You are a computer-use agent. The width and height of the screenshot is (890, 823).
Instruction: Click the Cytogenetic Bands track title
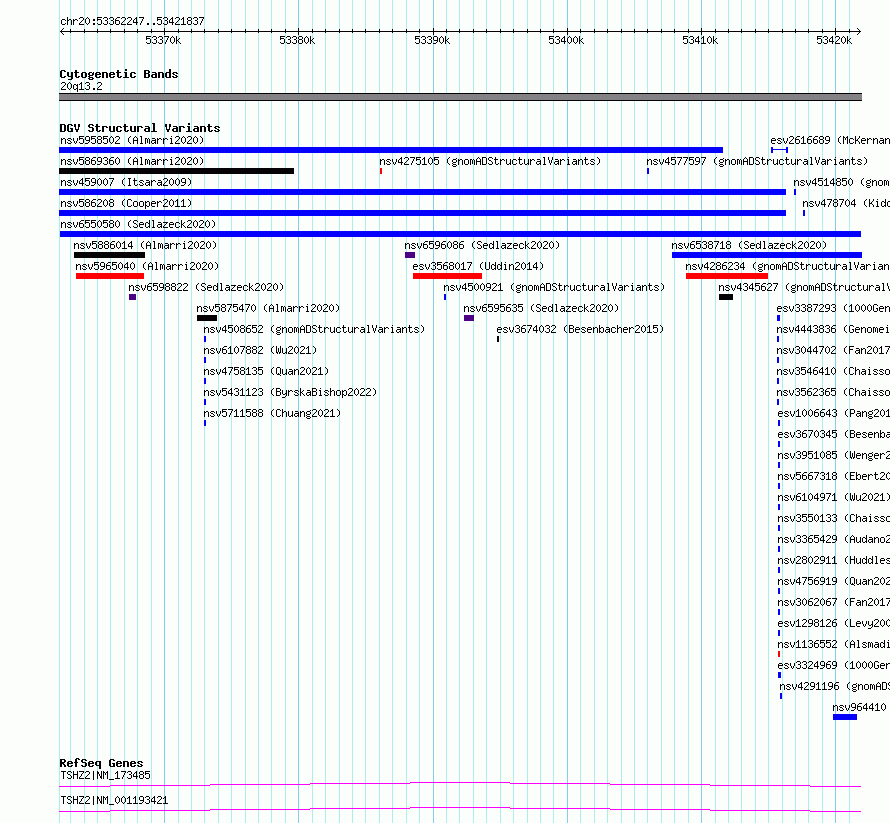(x=119, y=74)
